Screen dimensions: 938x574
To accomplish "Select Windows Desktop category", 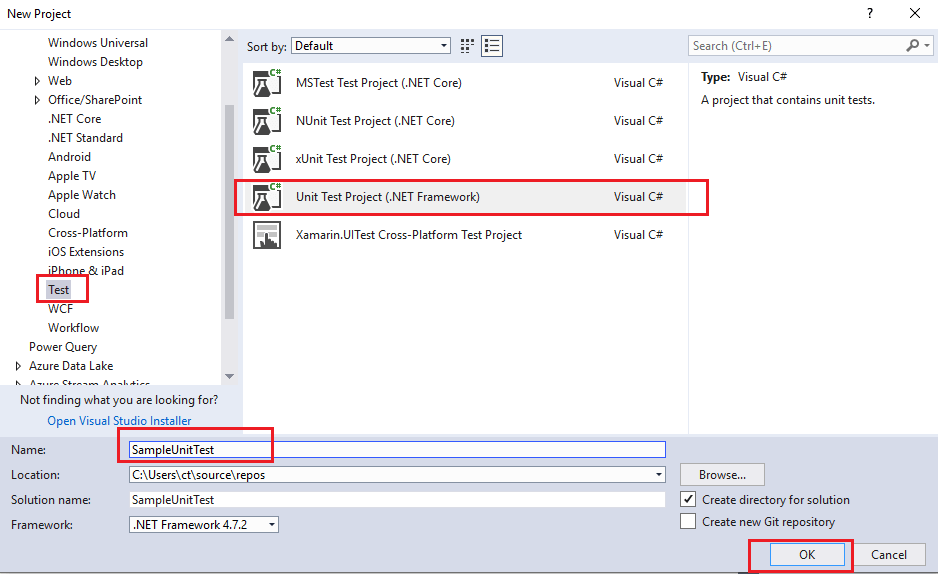I will point(96,62).
